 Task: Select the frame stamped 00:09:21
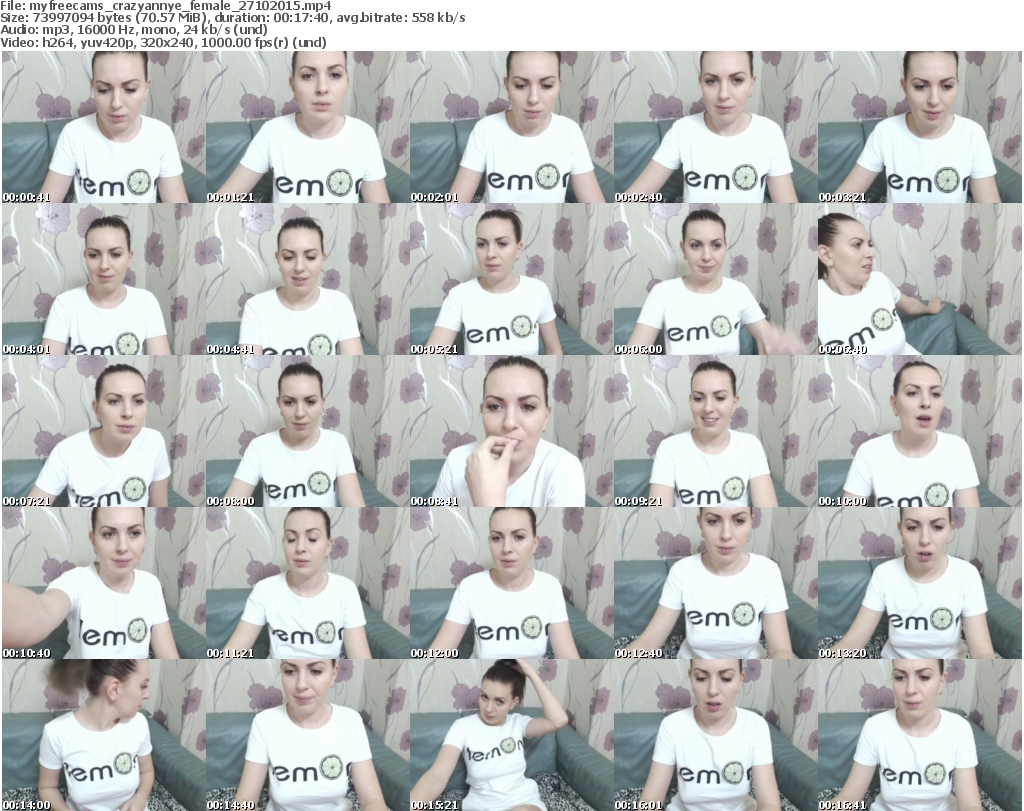pyautogui.click(x=715, y=431)
